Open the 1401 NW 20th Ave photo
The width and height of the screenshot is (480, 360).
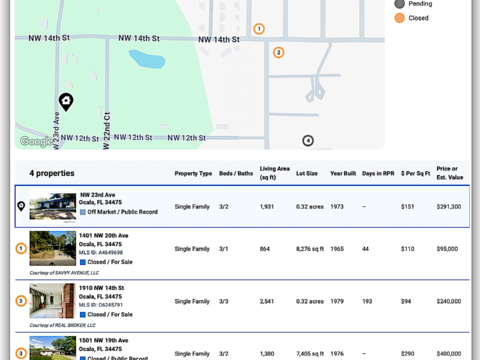click(x=53, y=248)
